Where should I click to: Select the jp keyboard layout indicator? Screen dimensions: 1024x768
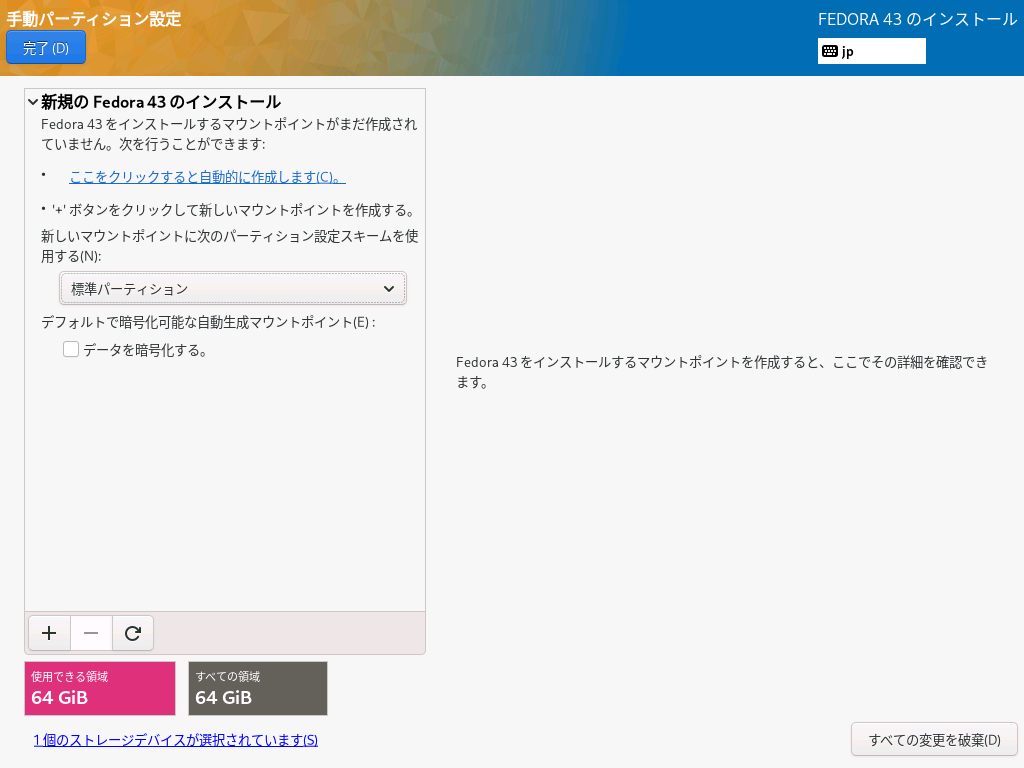[x=871, y=51]
